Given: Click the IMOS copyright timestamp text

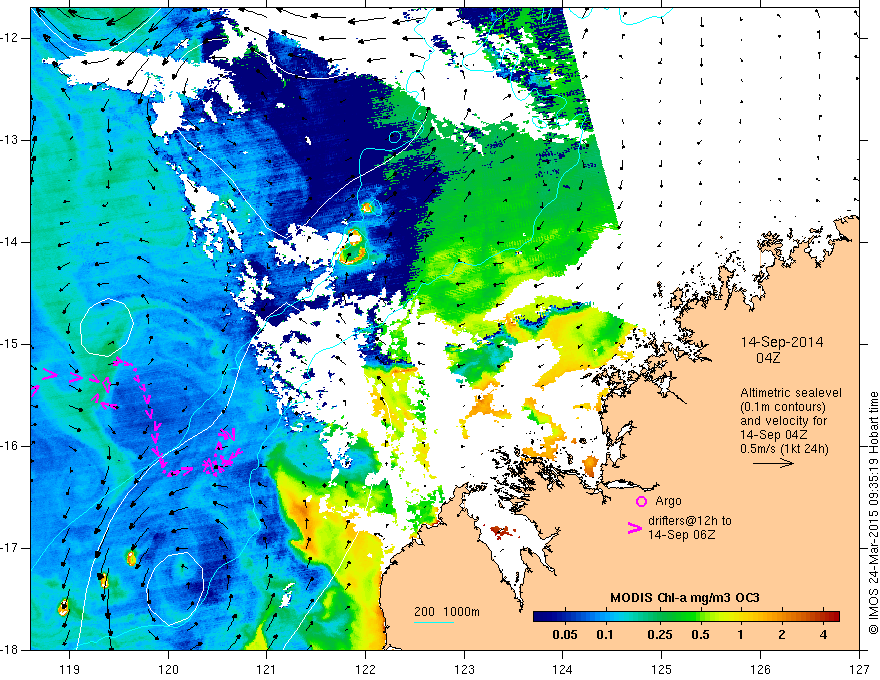Looking at the screenshot, I should (x=873, y=513).
